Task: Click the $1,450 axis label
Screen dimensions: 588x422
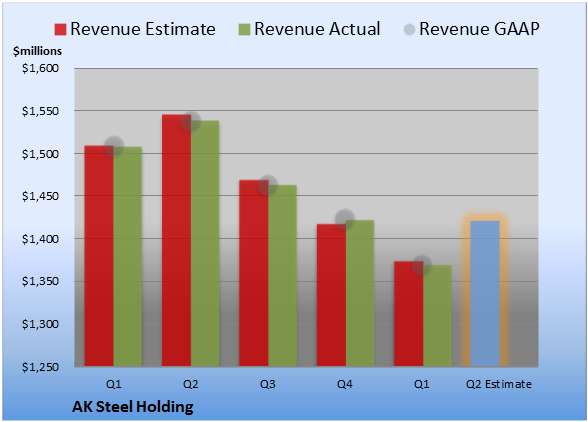Action: coord(40,196)
